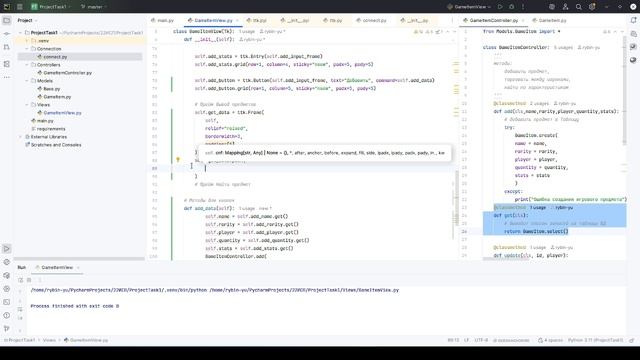Select Scratches and Consoles node
640x360 pixels.
53,144
